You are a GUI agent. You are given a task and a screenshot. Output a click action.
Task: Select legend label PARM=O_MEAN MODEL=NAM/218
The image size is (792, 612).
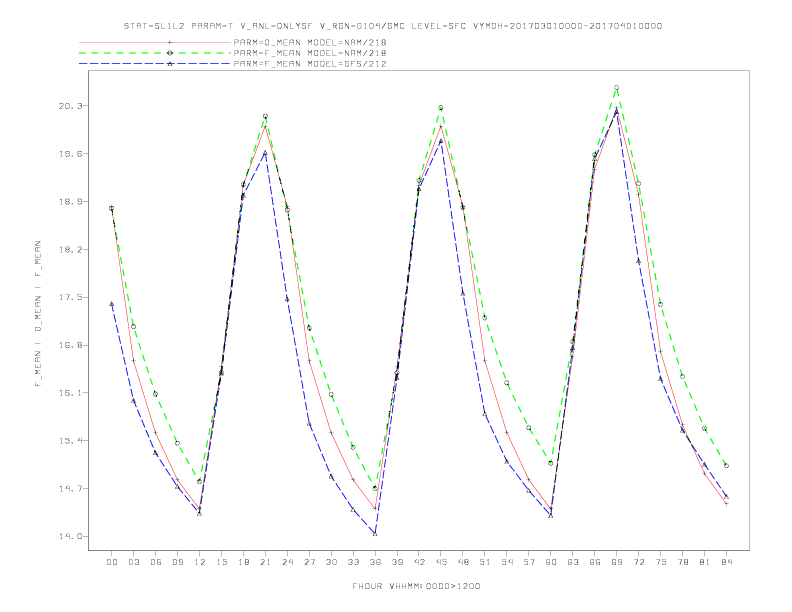coord(310,42)
